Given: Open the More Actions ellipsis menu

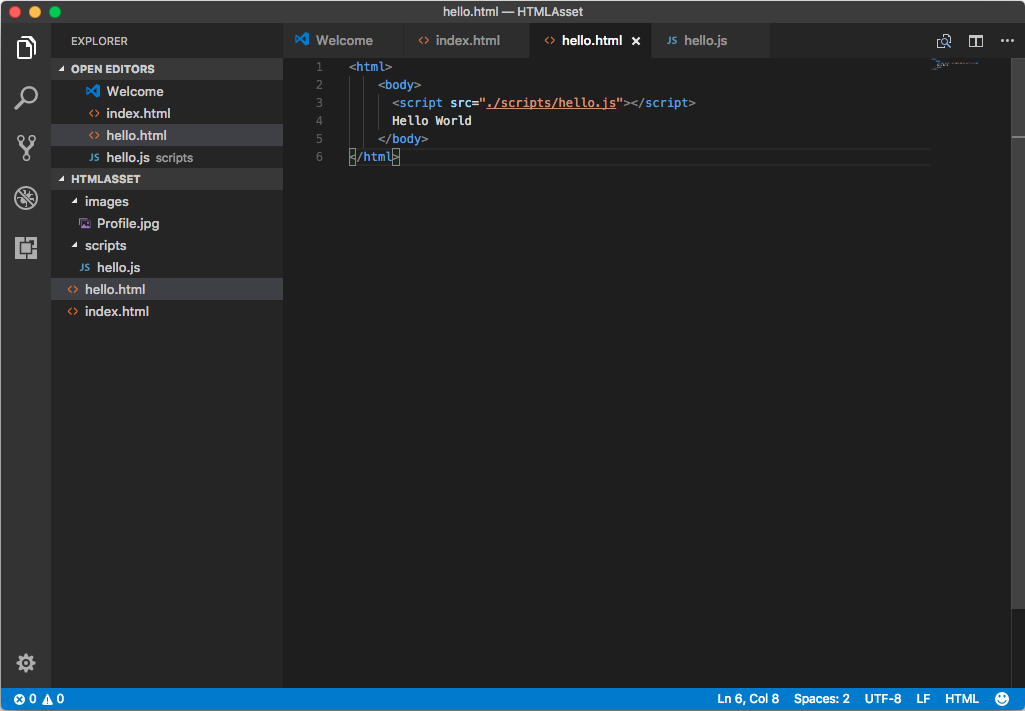Looking at the screenshot, I should click(x=1007, y=41).
